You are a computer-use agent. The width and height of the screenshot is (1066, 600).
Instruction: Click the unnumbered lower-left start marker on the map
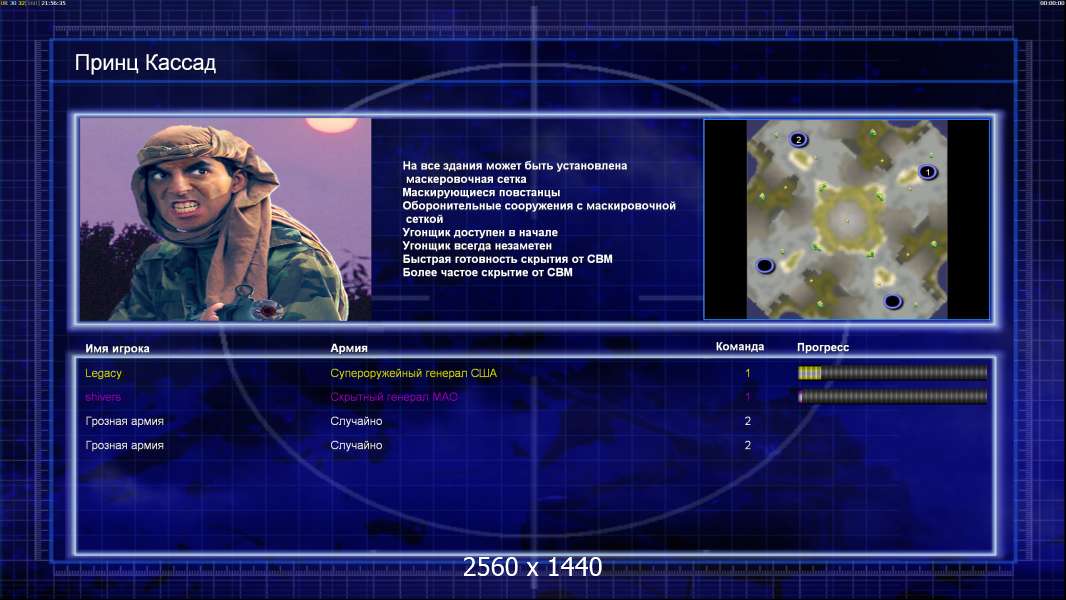point(766,266)
